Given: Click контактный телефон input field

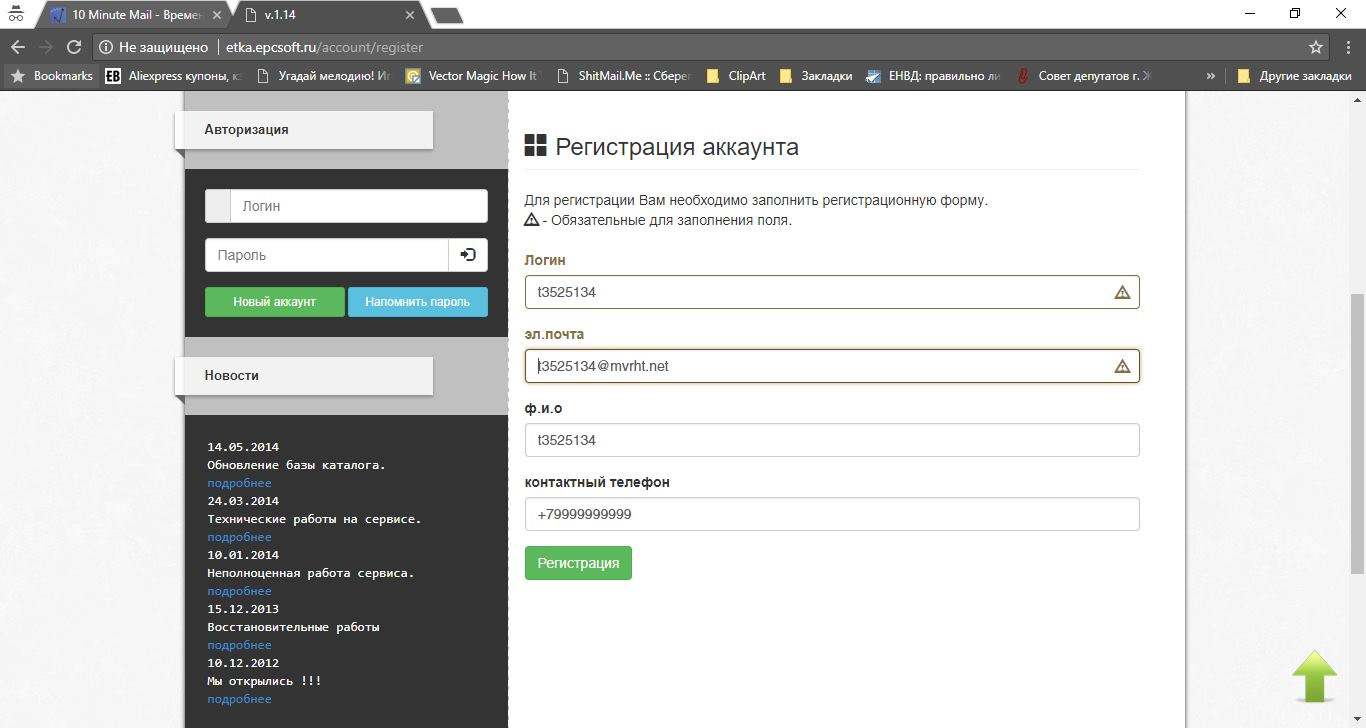Looking at the screenshot, I should [832, 514].
